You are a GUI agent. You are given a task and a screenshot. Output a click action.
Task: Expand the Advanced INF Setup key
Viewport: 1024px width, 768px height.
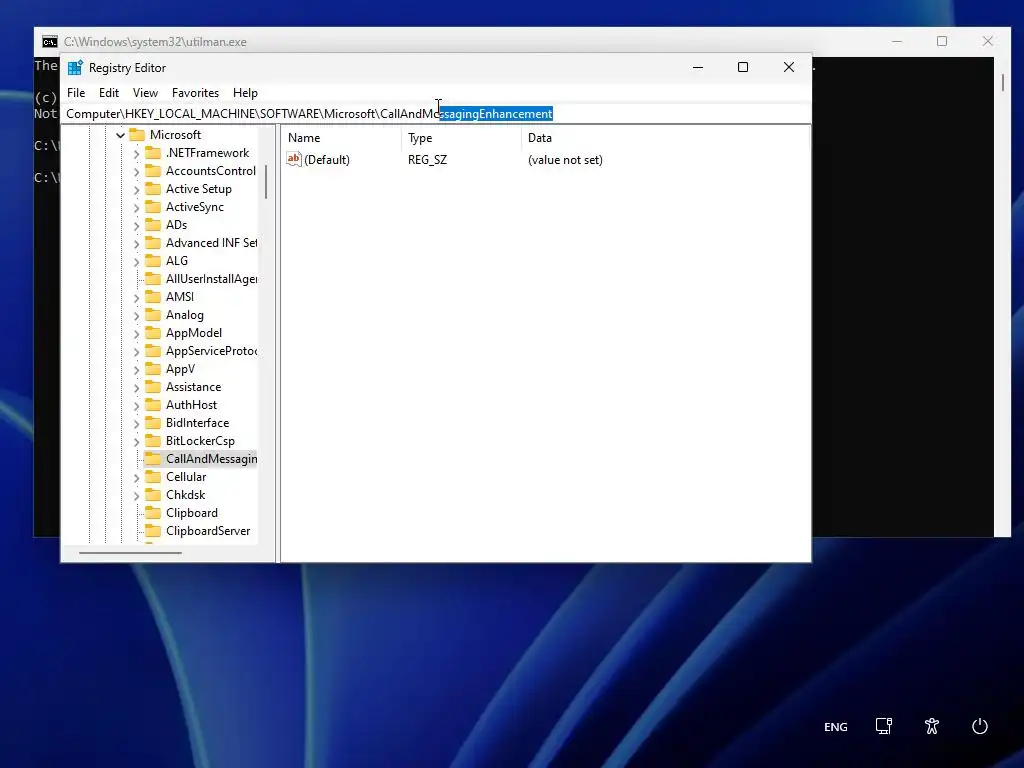click(136, 244)
